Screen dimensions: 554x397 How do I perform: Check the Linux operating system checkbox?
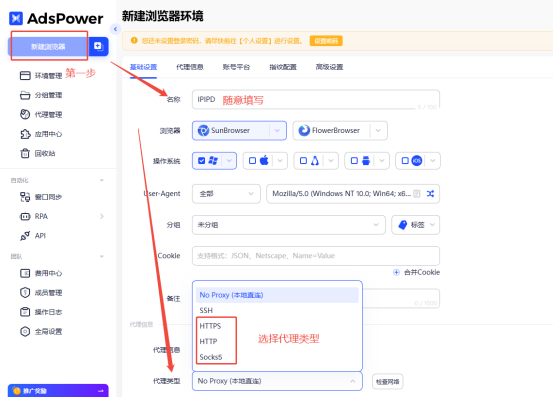coord(303,161)
